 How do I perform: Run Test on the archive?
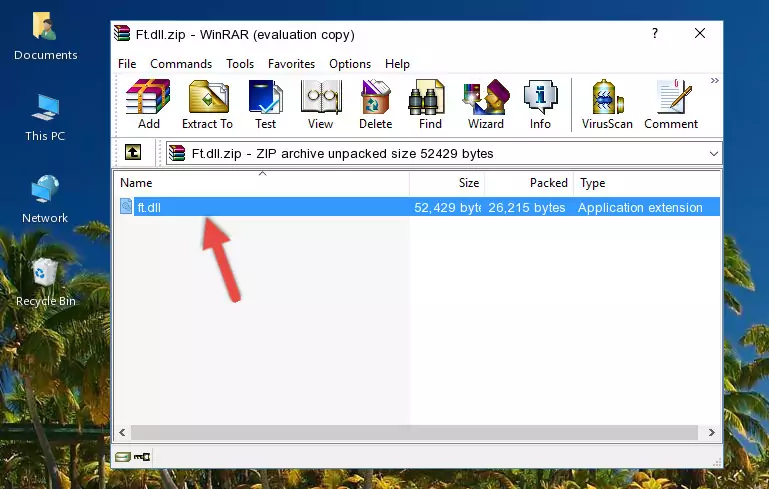(x=265, y=104)
